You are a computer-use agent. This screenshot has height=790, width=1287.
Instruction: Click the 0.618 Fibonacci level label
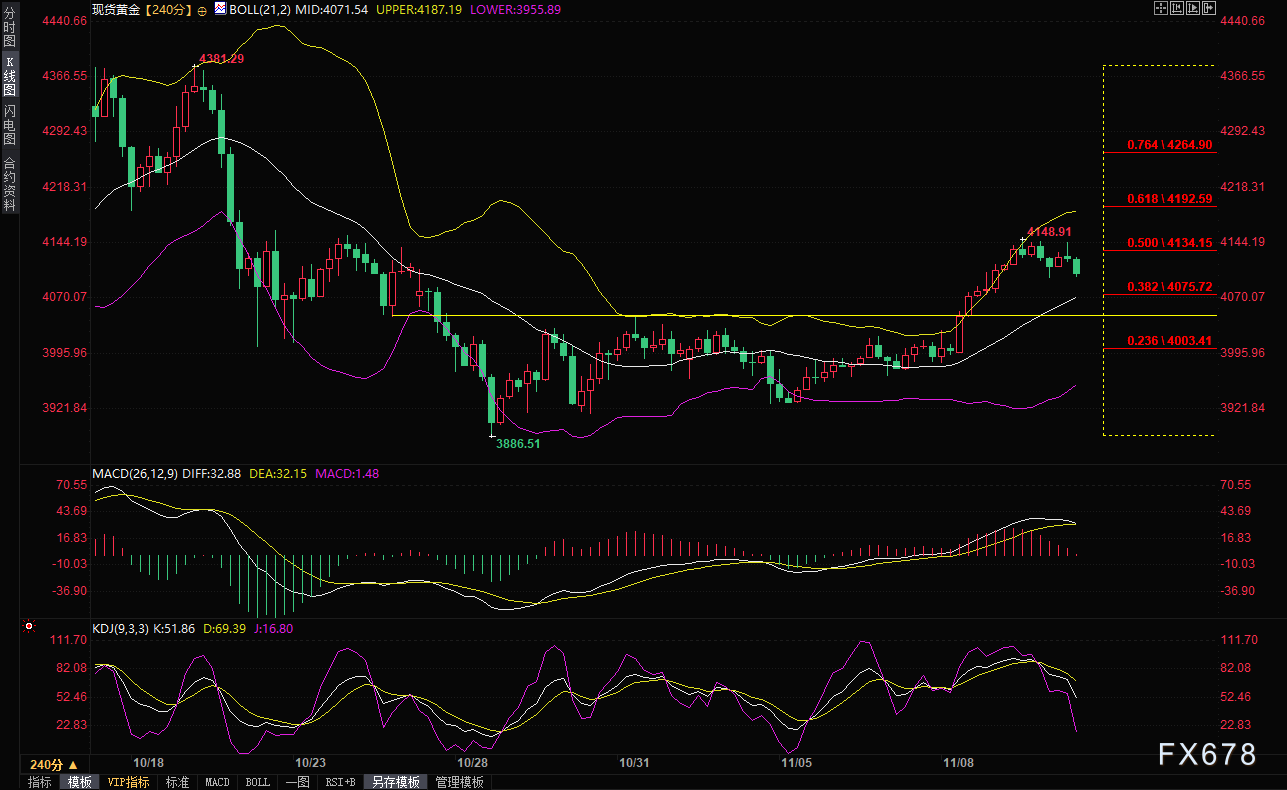(x=1169, y=198)
